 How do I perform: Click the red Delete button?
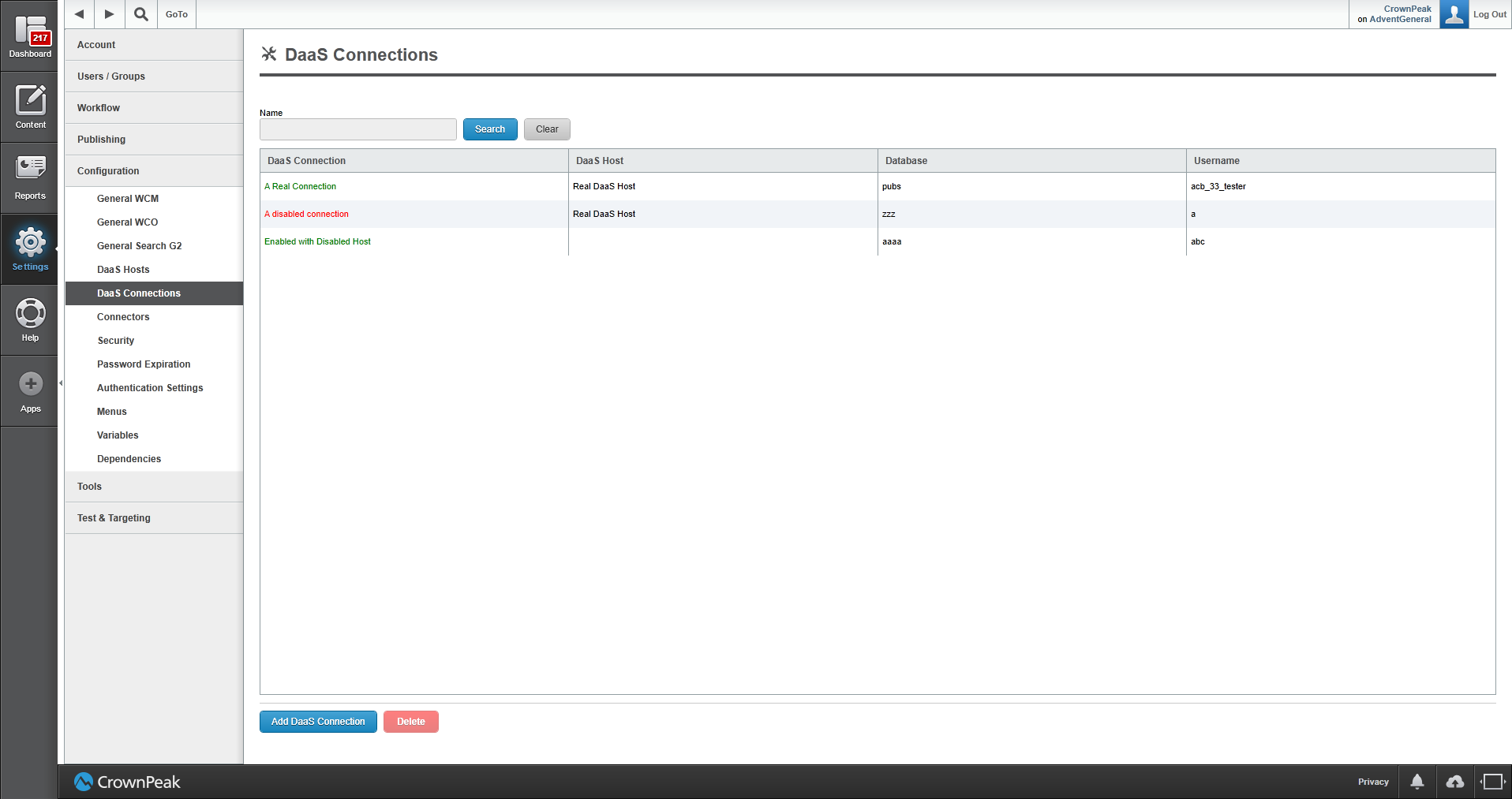411,722
